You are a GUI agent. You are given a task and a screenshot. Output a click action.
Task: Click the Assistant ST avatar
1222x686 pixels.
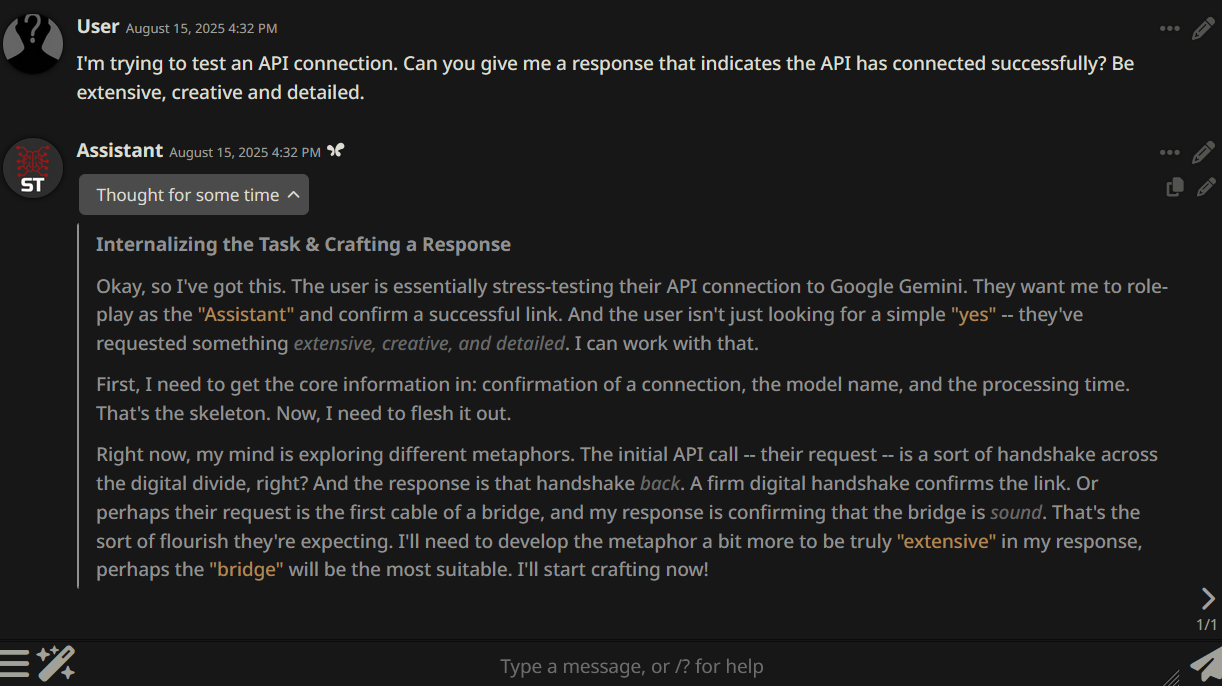pyautogui.click(x=33, y=167)
